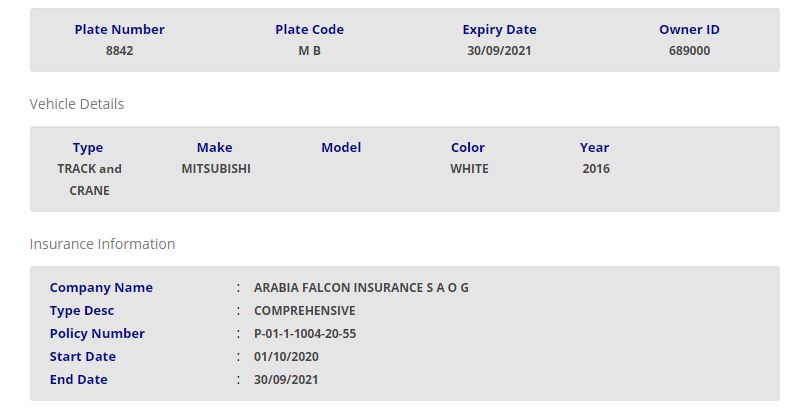Screen dimensions: 794x416
Task: Select ARABIA FALCON INSURANCE S A O G text
Action: coord(361,287)
